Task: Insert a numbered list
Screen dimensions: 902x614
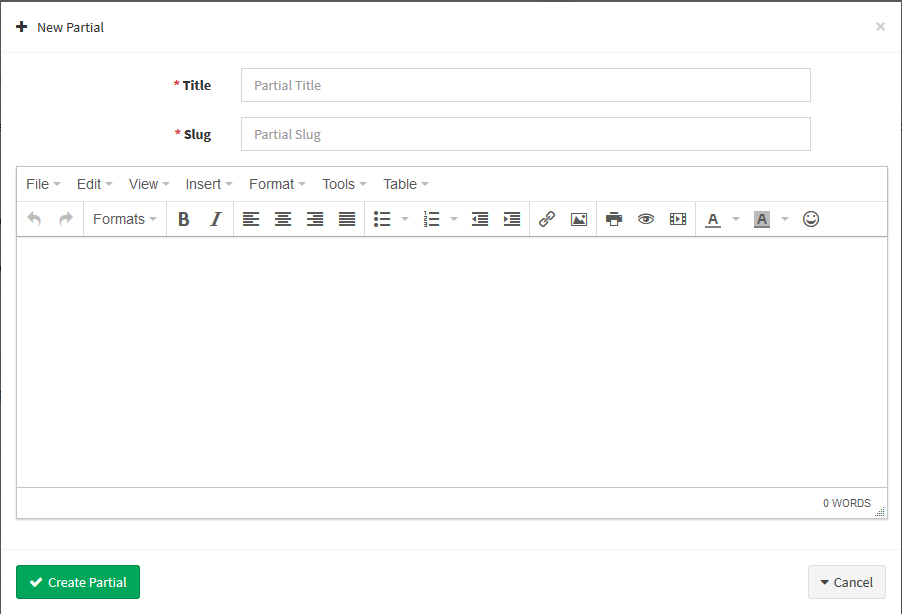Action: coord(431,219)
